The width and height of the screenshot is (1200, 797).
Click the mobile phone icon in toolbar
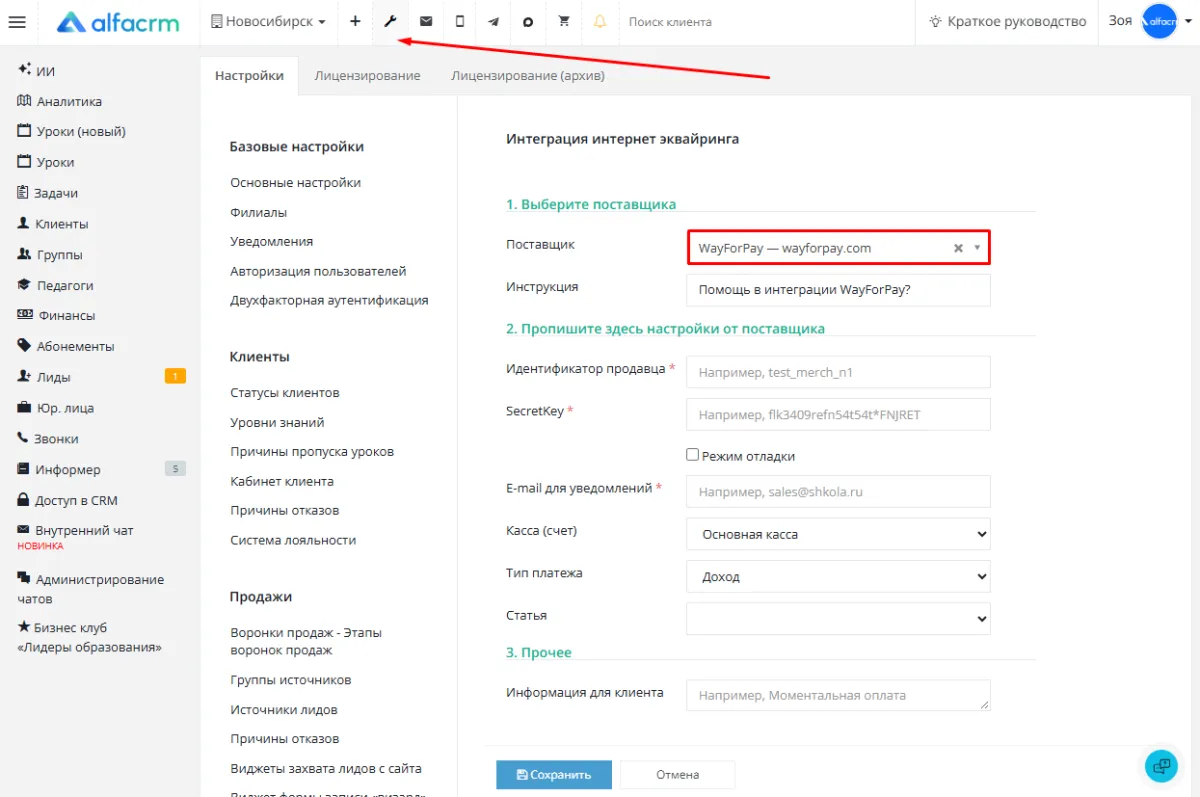point(460,21)
